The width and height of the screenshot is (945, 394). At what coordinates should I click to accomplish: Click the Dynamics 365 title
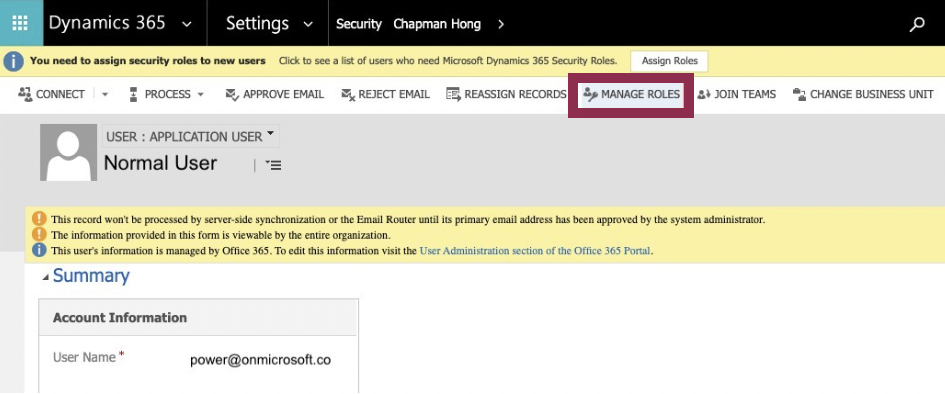tap(107, 23)
